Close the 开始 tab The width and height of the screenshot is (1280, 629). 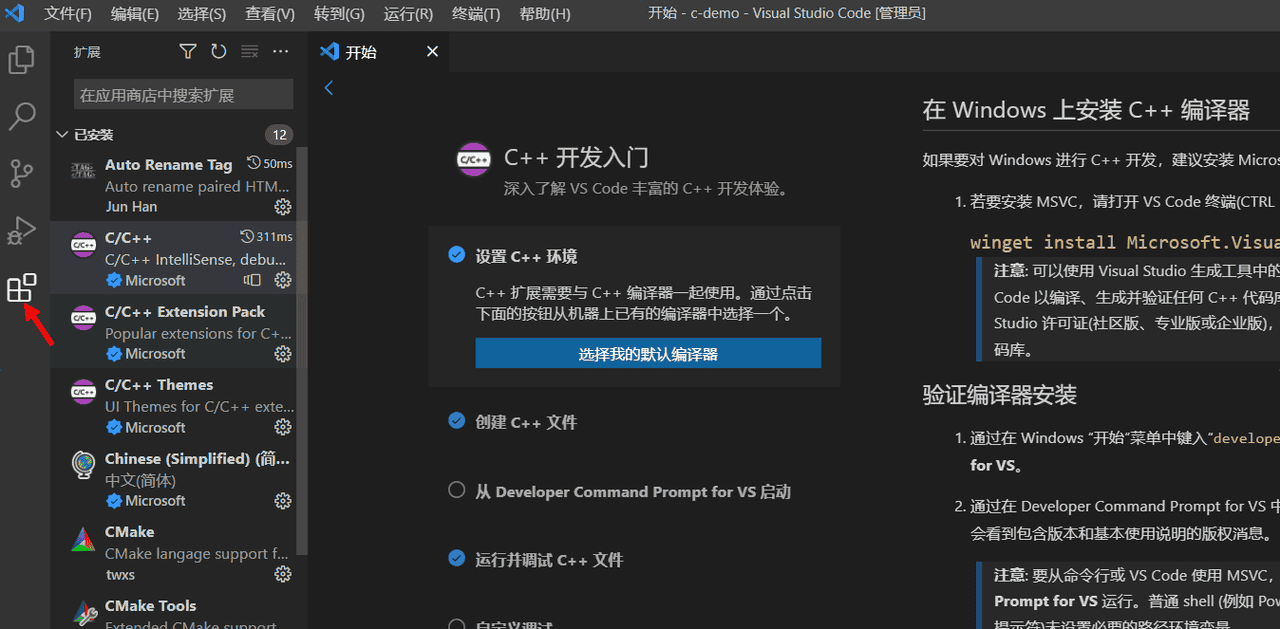pyautogui.click(x=432, y=52)
